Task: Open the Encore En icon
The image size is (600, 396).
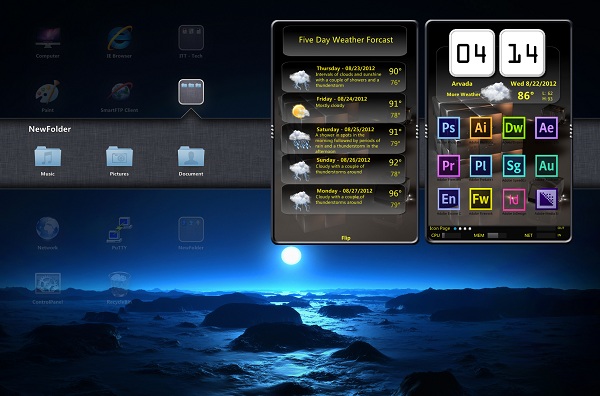Action: click(x=448, y=199)
